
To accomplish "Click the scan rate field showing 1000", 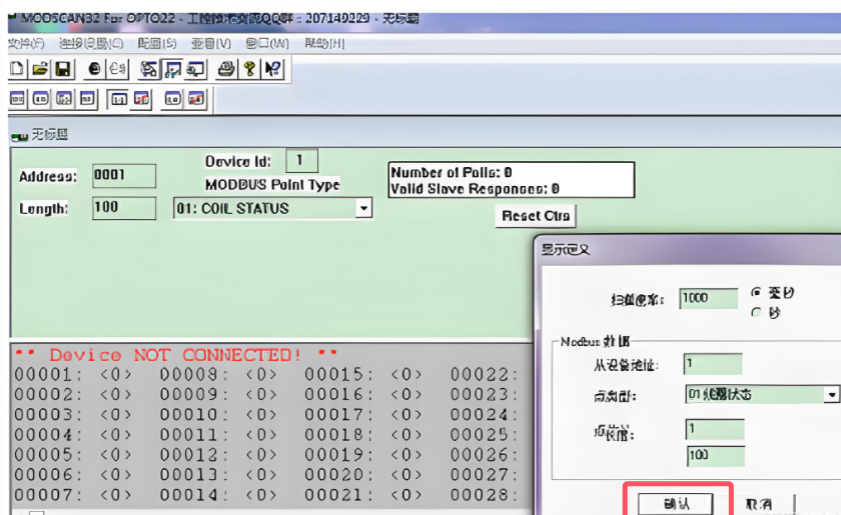I will click(707, 298).
